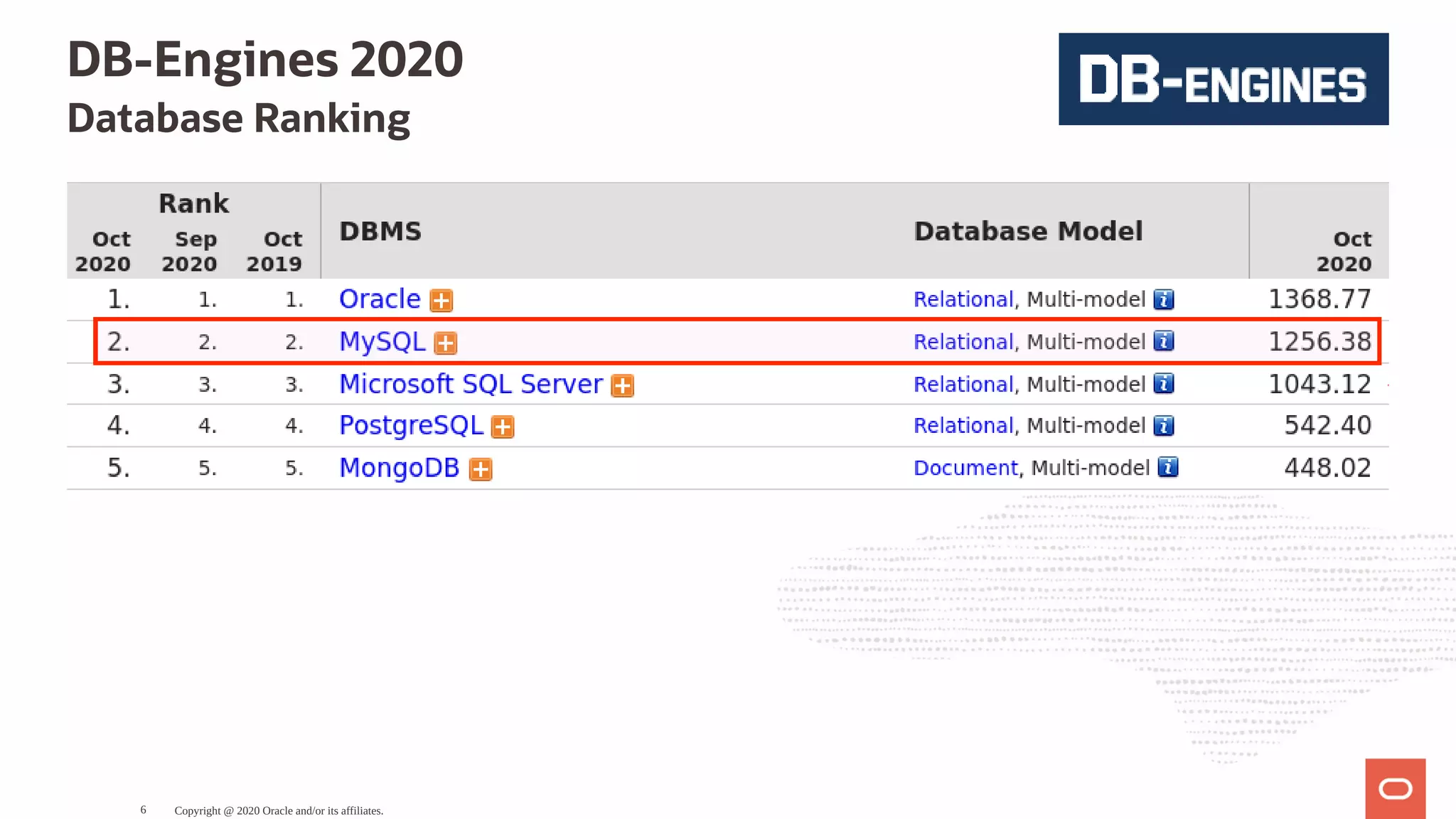The width and height of the screenshot is (1456, 819).
Task: Click the plus icon beside Microsoft SQL Server
Action: coord(623,385)
